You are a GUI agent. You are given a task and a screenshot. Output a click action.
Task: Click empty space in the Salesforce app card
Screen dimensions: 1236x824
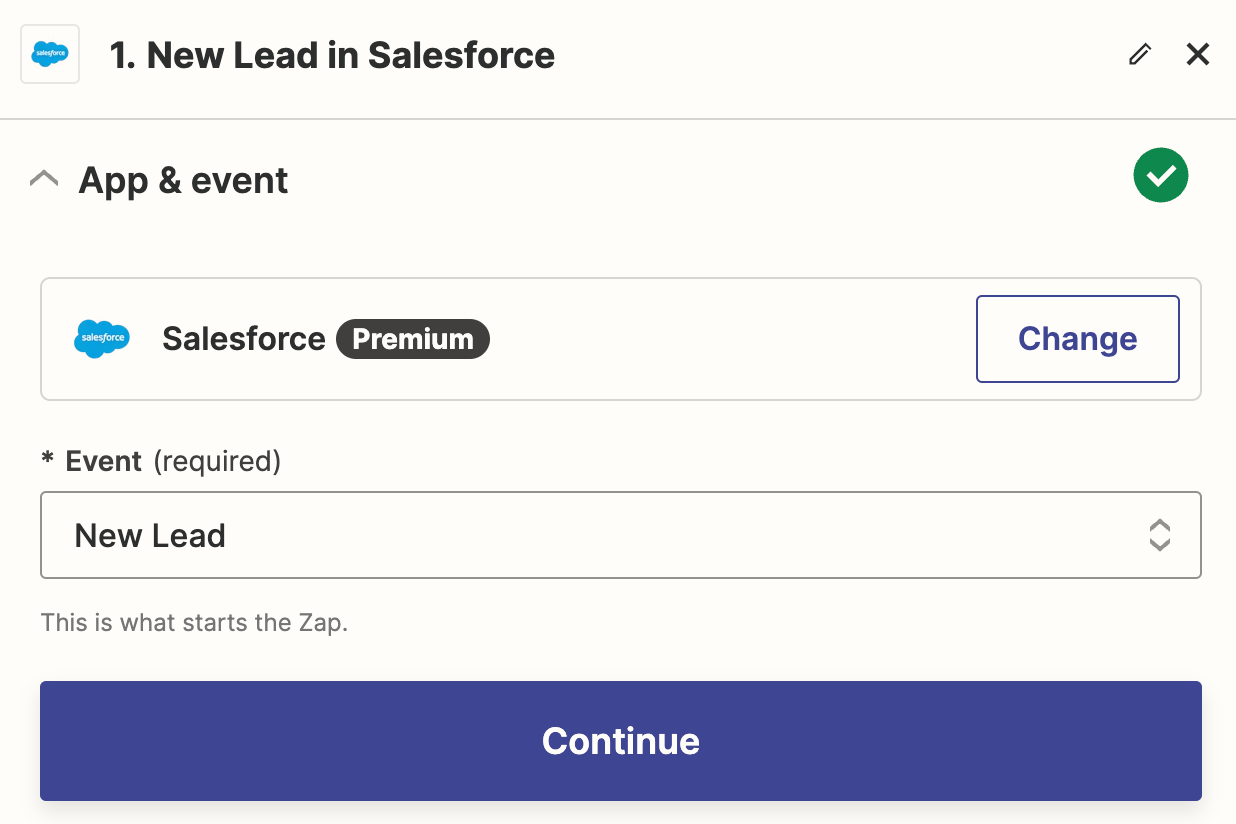coord(730,339)
